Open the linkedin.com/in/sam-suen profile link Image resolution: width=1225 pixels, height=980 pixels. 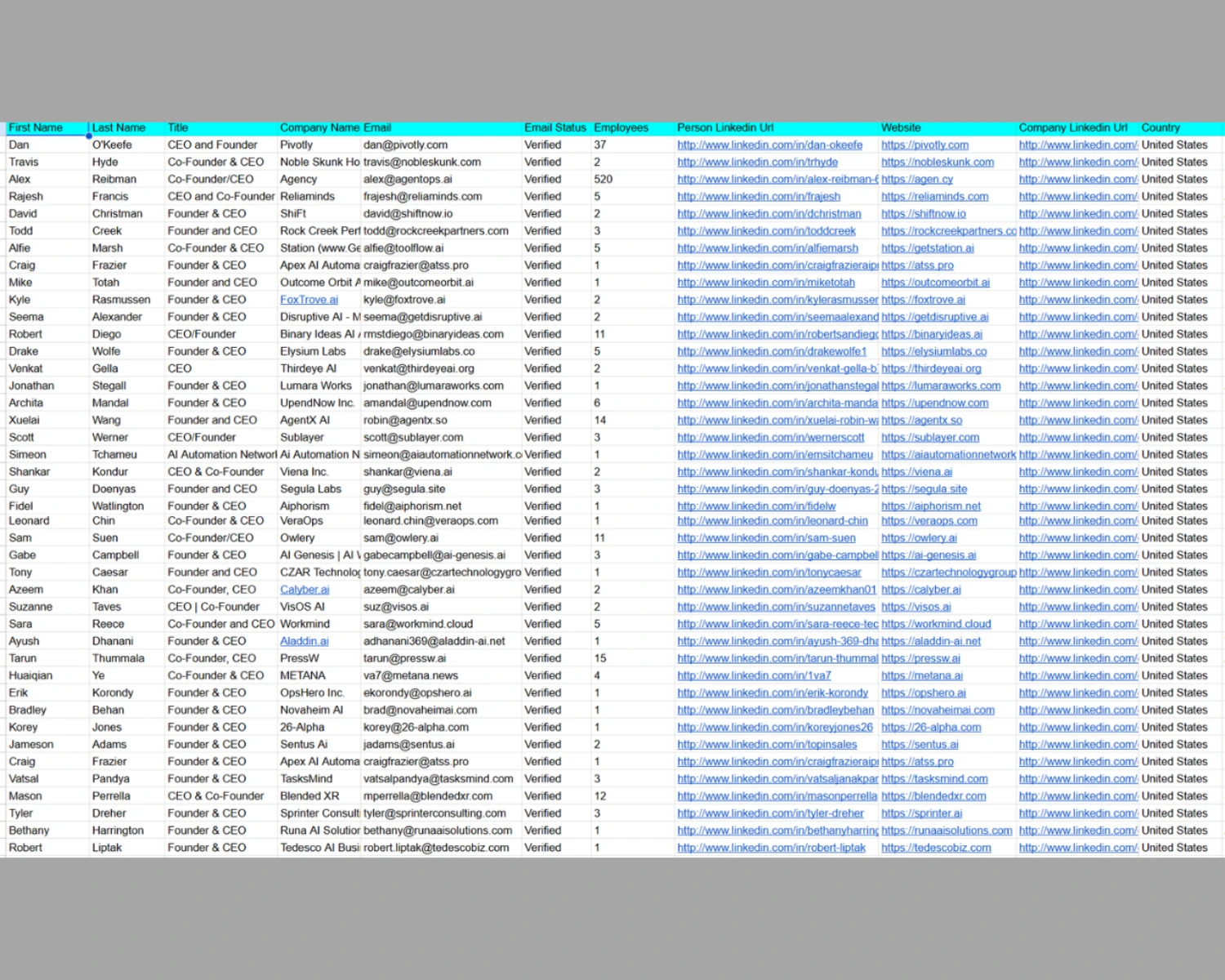point(767,538)
